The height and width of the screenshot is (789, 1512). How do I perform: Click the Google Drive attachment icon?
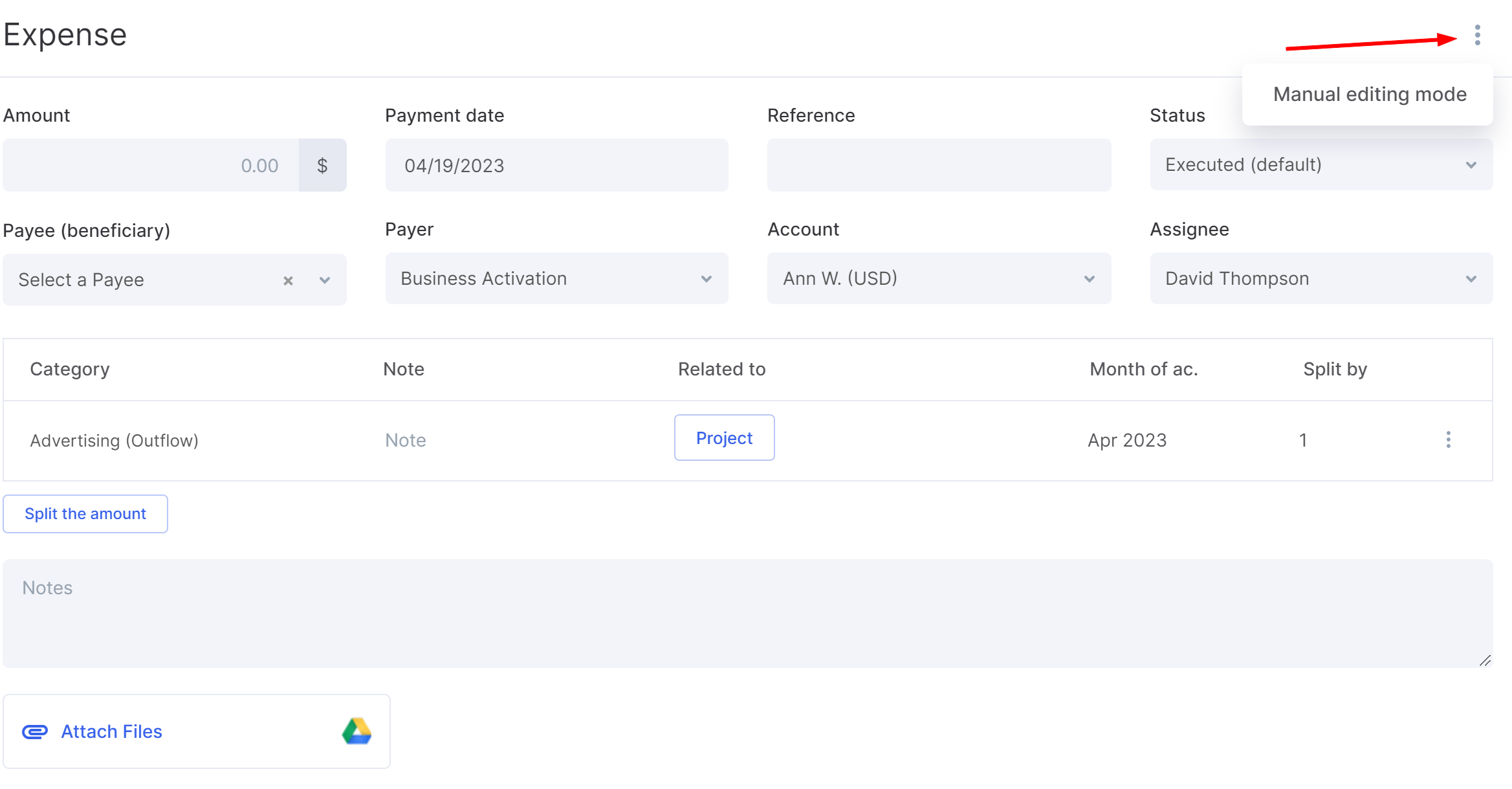tap(356, 731)
